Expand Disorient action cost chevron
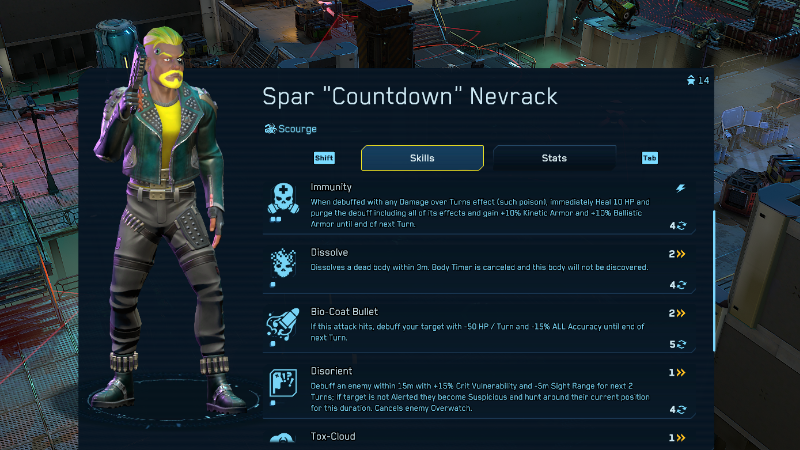This screenshot has height=450, width=800. (x=681, y=372)
